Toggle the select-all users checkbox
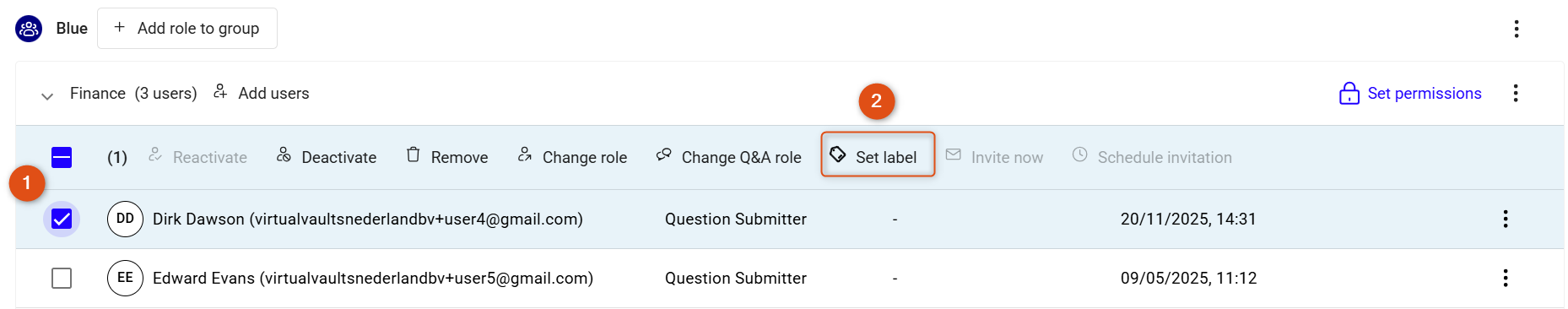Image resolution: width=1568 pixels, height=309 pixels. pyautogui.click(x=62, y=157)
